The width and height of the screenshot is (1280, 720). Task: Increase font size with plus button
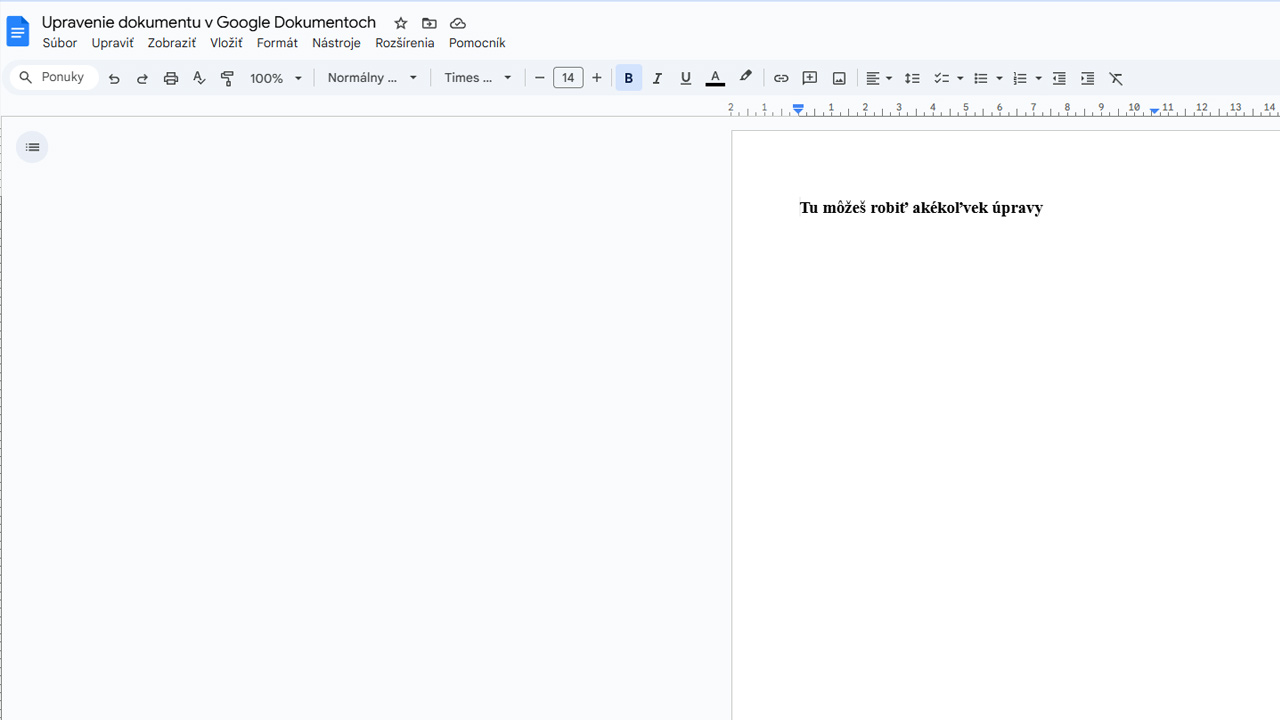click(597, 78)
